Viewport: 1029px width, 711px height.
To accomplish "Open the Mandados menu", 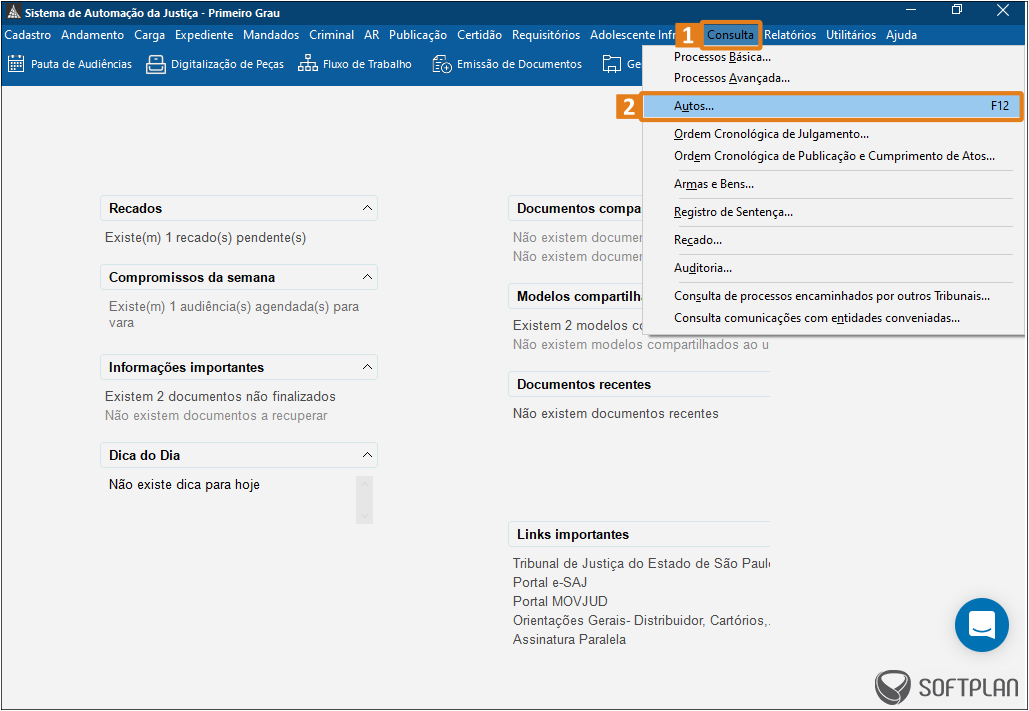I will [271, 35].
